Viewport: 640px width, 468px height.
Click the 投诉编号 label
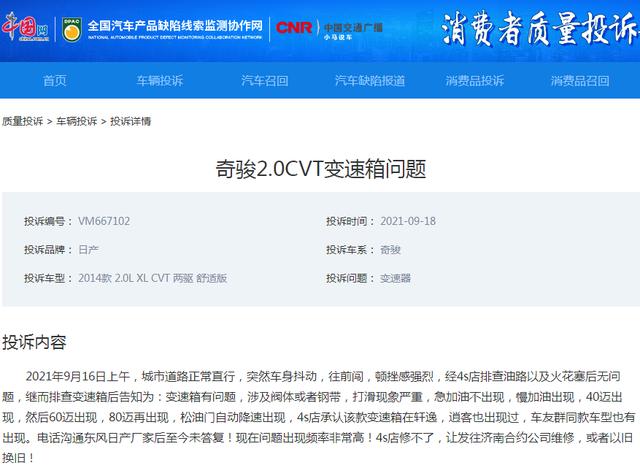(x=48, y=221)
